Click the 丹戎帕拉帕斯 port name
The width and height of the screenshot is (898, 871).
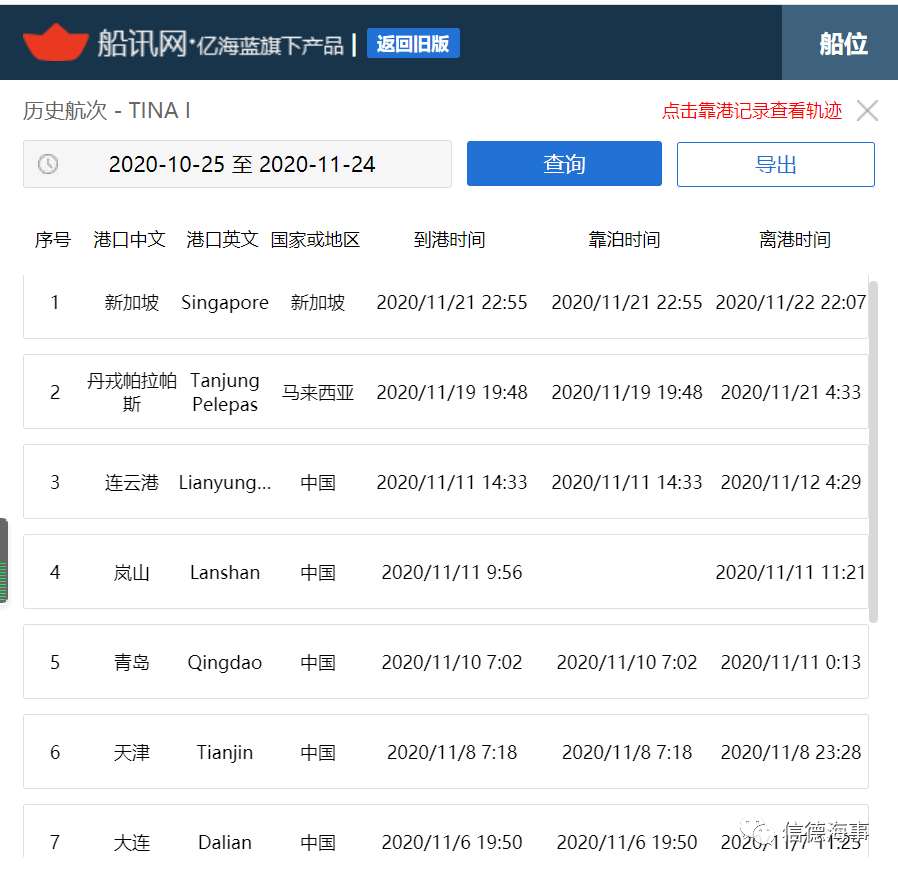point(132,392)
